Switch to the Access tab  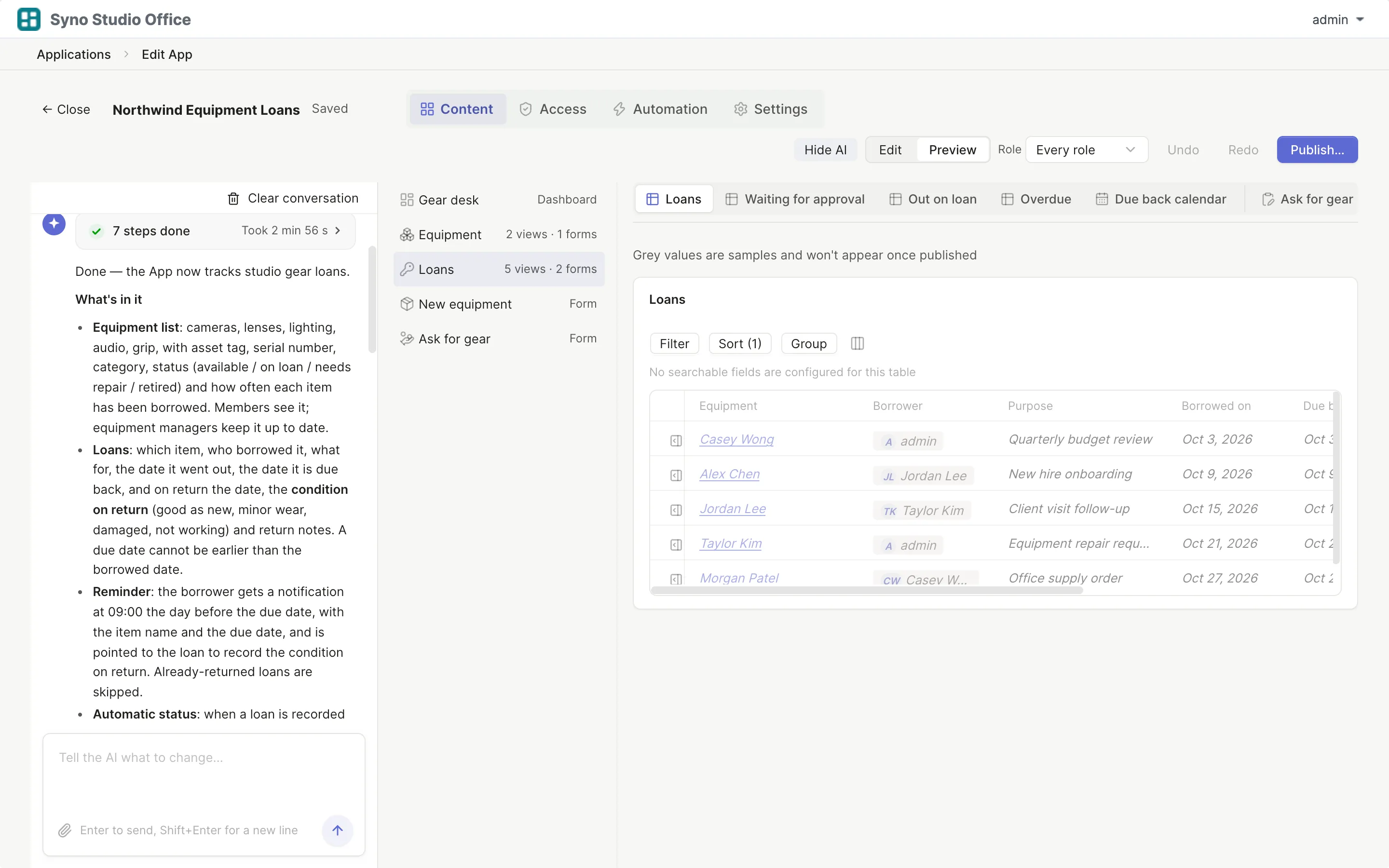[x=553, y=109]
